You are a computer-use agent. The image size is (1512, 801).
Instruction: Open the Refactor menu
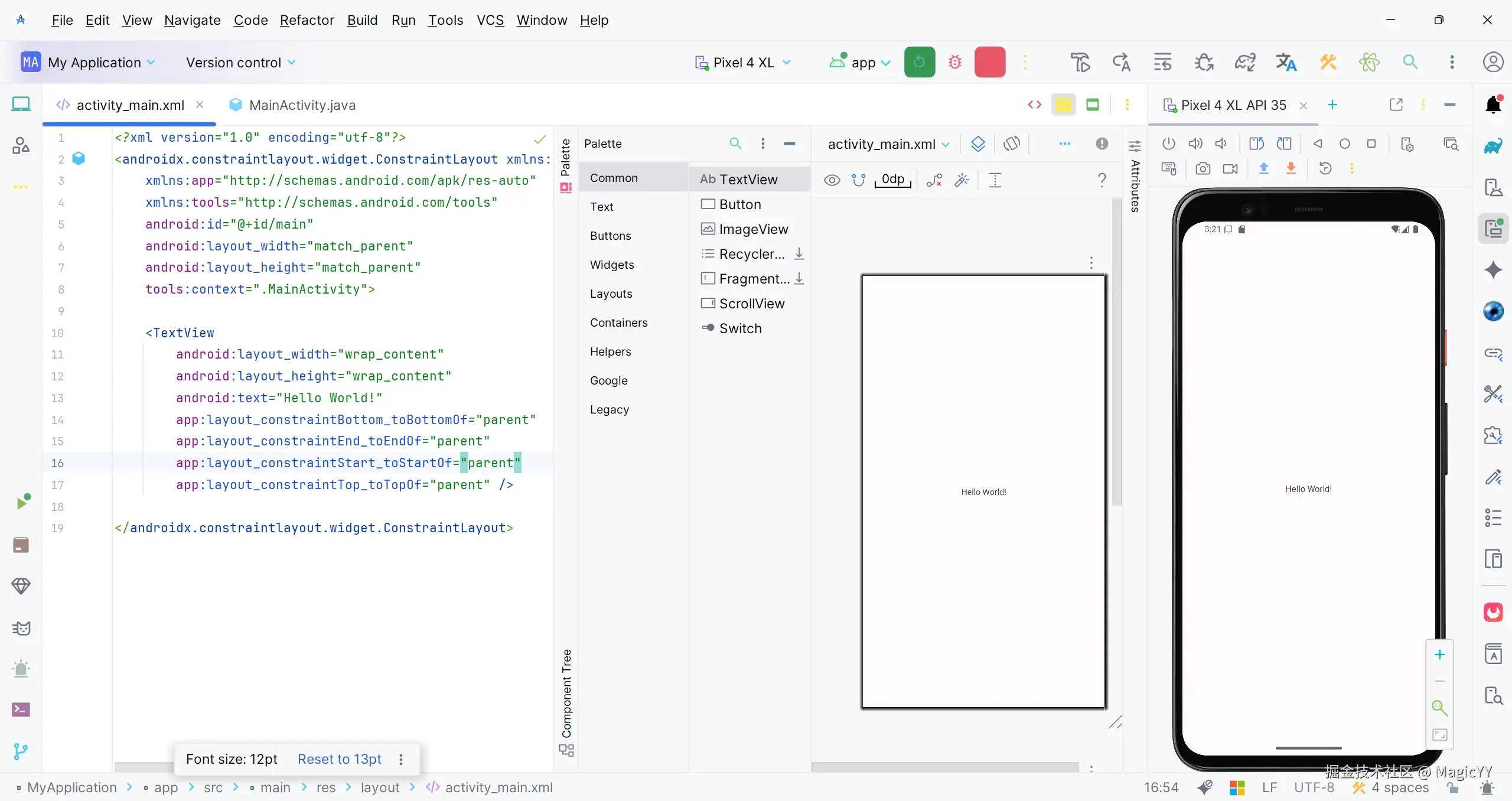(x=307, y=20)
